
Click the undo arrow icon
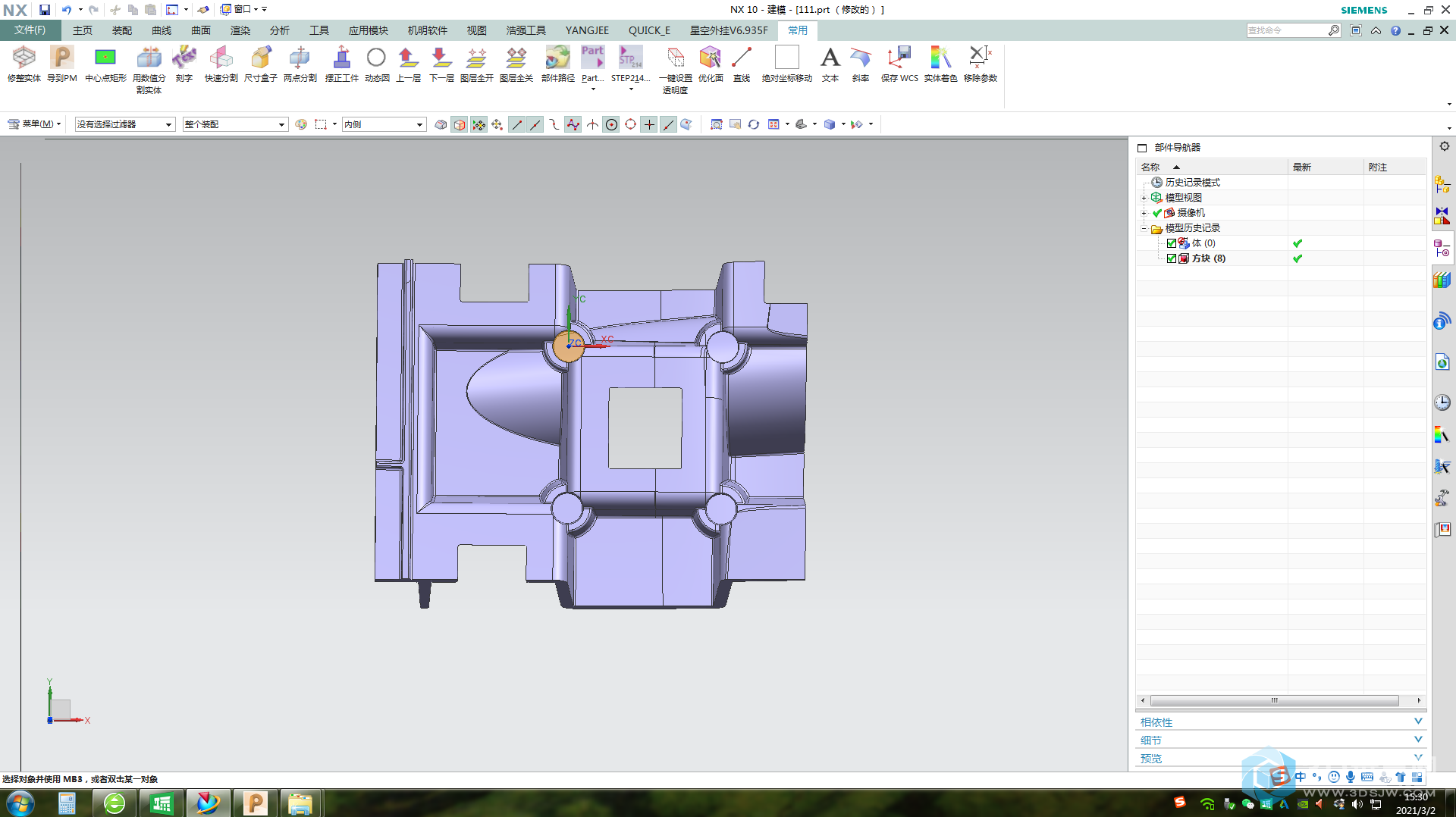click(x=67, y=10)
